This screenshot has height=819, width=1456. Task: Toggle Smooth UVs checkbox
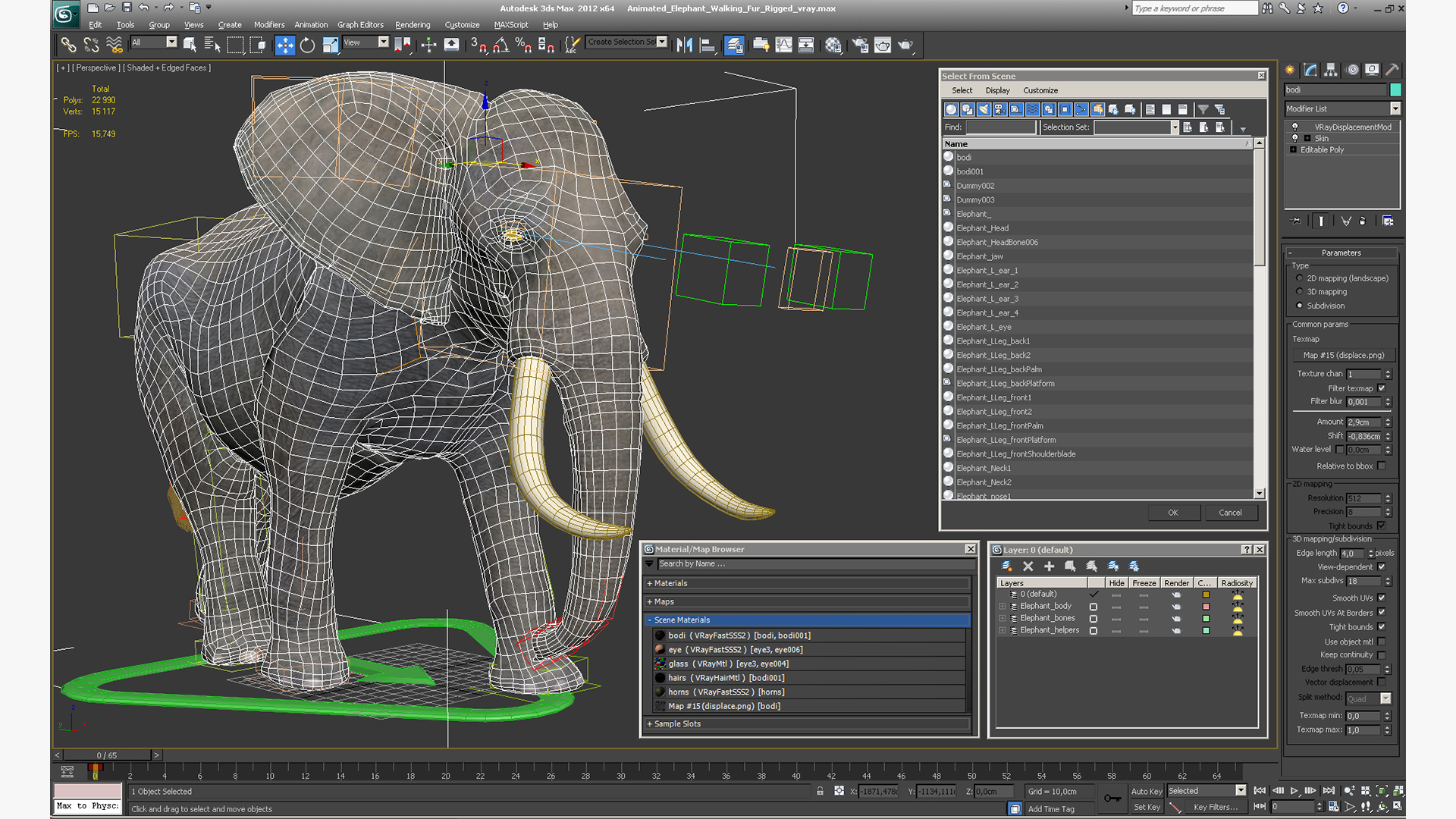pos(1381,598)
